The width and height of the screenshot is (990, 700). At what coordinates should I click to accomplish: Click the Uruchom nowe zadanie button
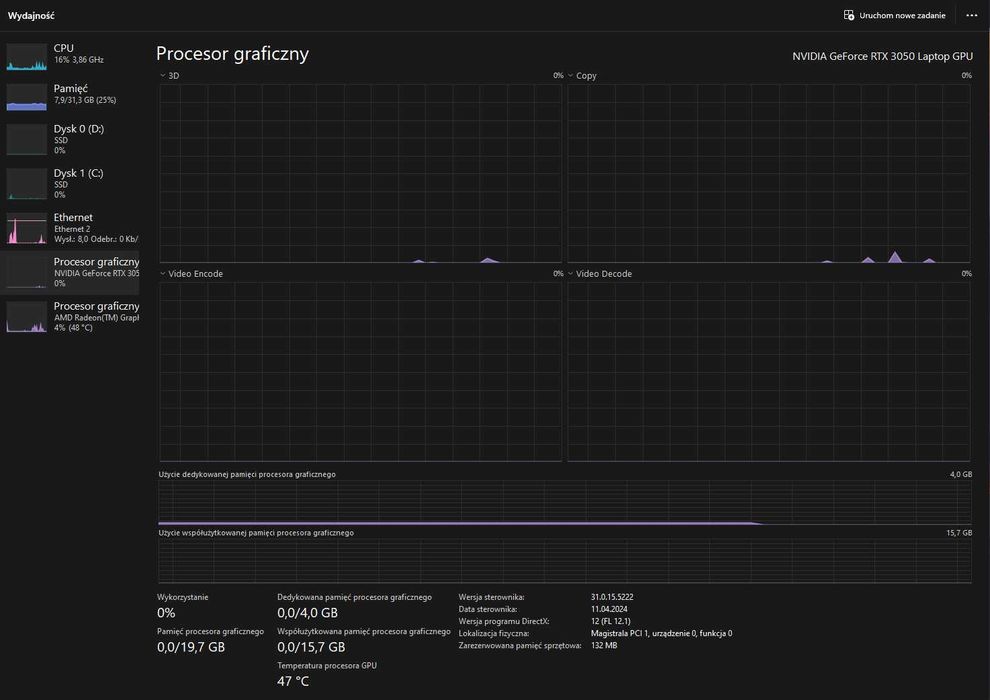(x=894, y=15)
